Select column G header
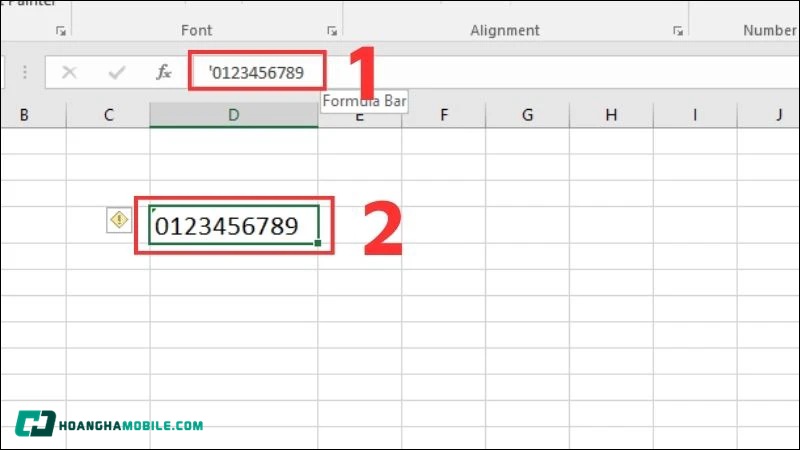800x450 pixels. pyautogui.click(x=528, y=115)
